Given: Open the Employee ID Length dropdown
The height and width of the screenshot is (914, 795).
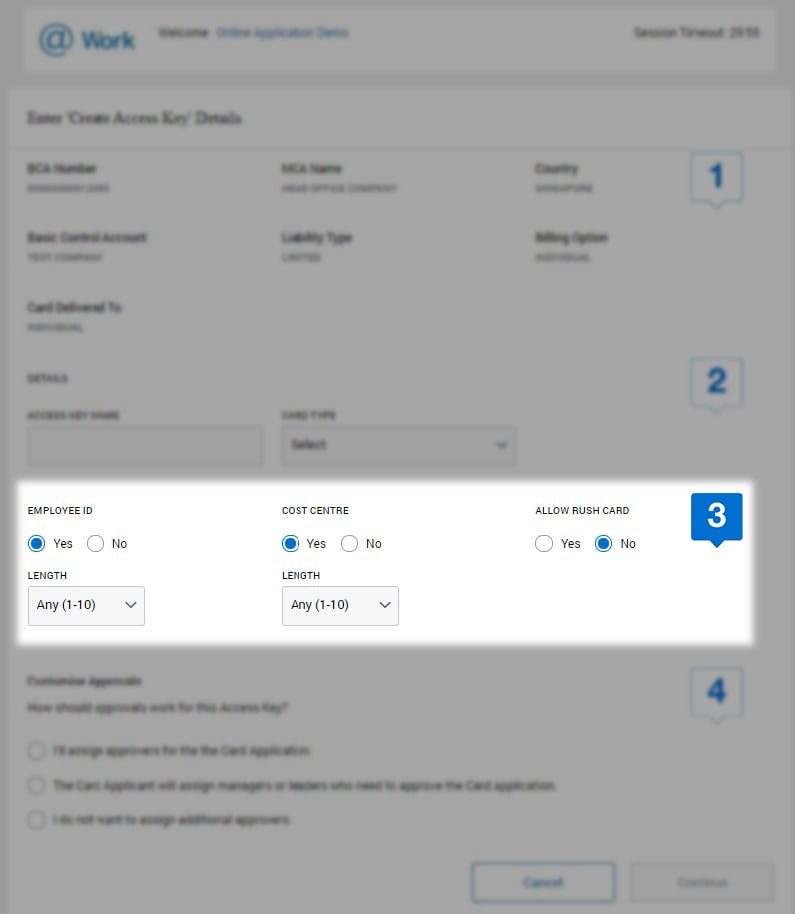Looking at the screenshot, I should [x=85, y=605].
